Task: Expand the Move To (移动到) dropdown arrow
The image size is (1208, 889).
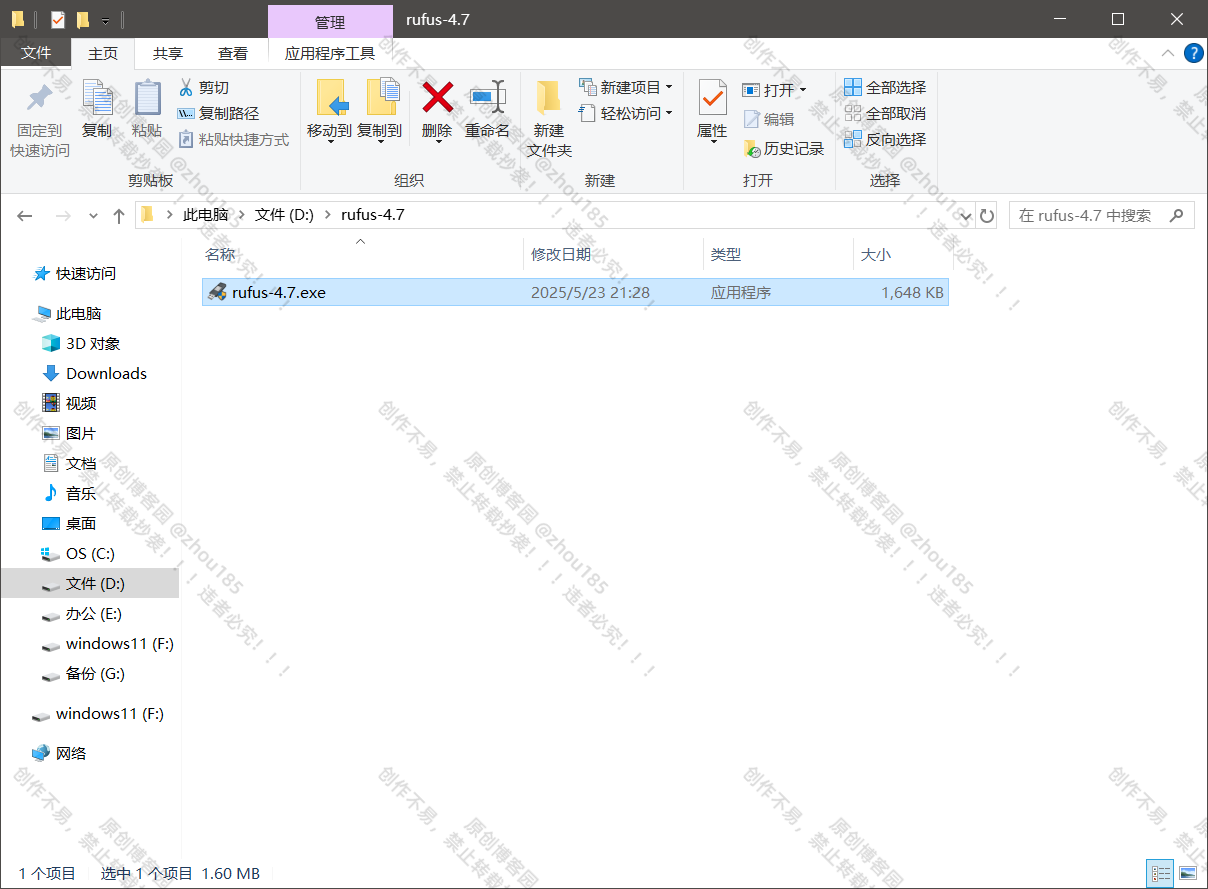Action: pos(329,143)
